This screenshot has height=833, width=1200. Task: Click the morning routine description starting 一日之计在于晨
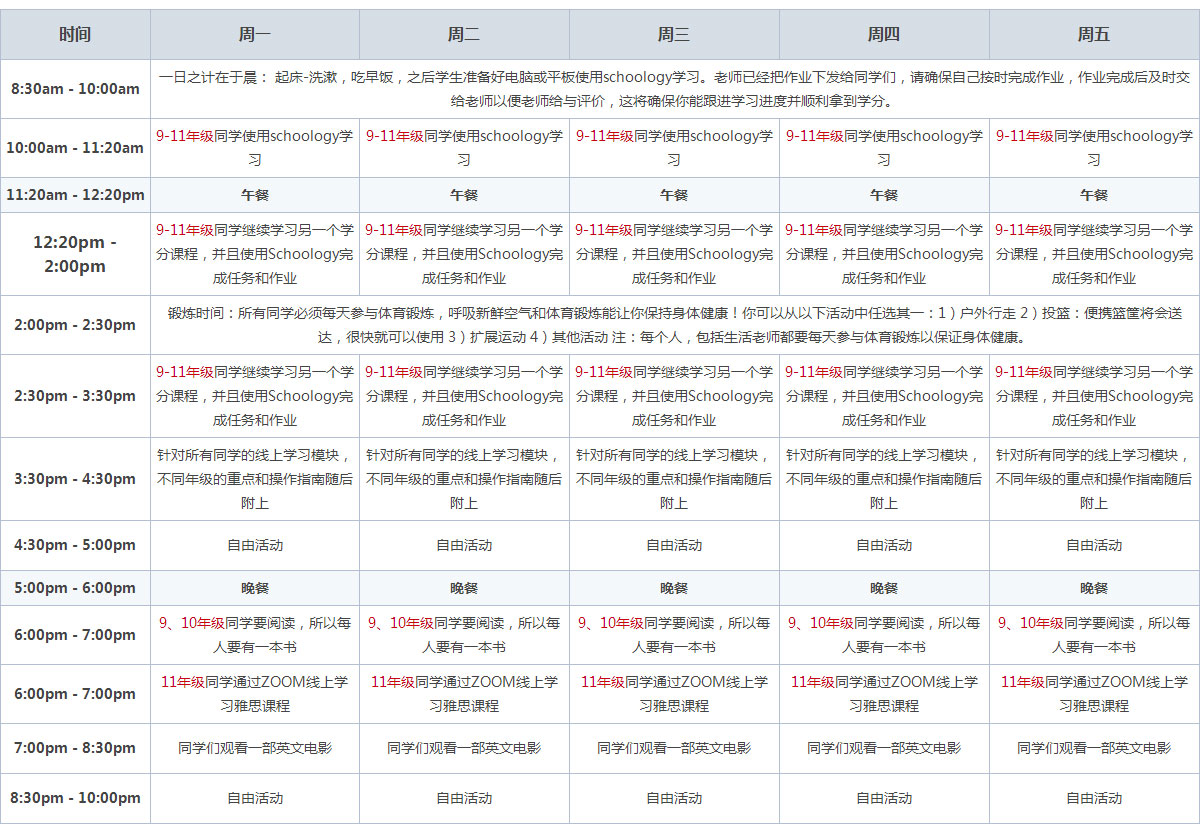pos(674,89)
